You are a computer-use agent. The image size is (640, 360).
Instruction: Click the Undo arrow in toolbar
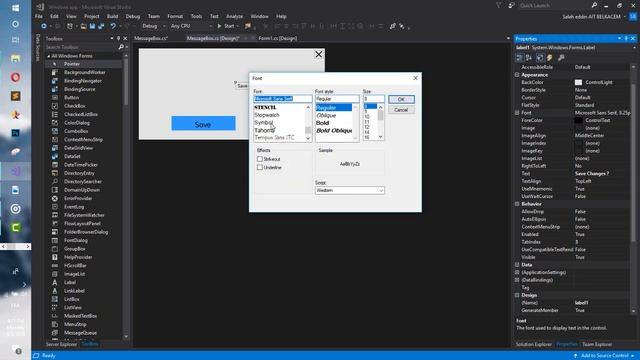113,26
